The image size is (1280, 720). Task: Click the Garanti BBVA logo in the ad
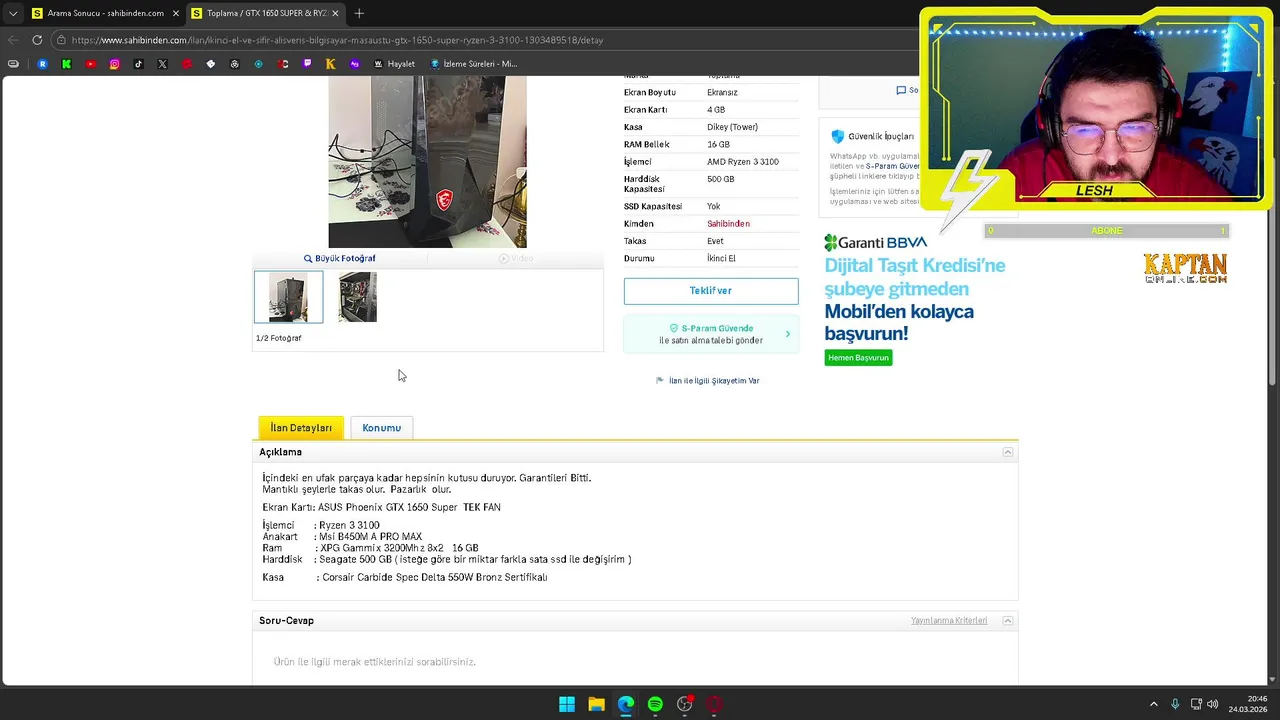click(875, 242)
